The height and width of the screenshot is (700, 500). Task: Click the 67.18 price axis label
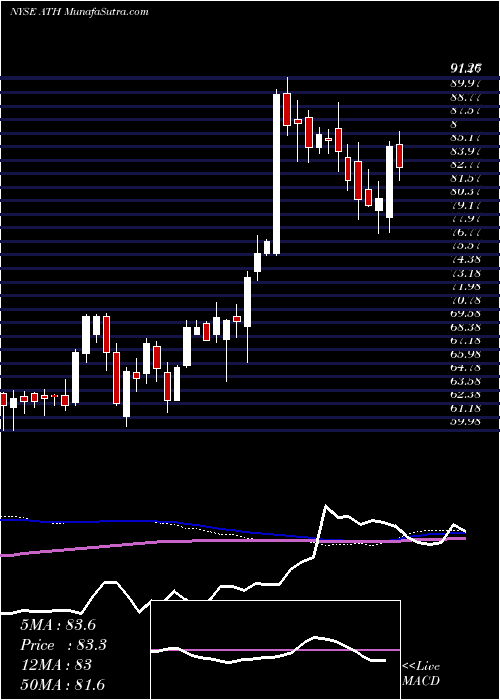coord(466,340)
